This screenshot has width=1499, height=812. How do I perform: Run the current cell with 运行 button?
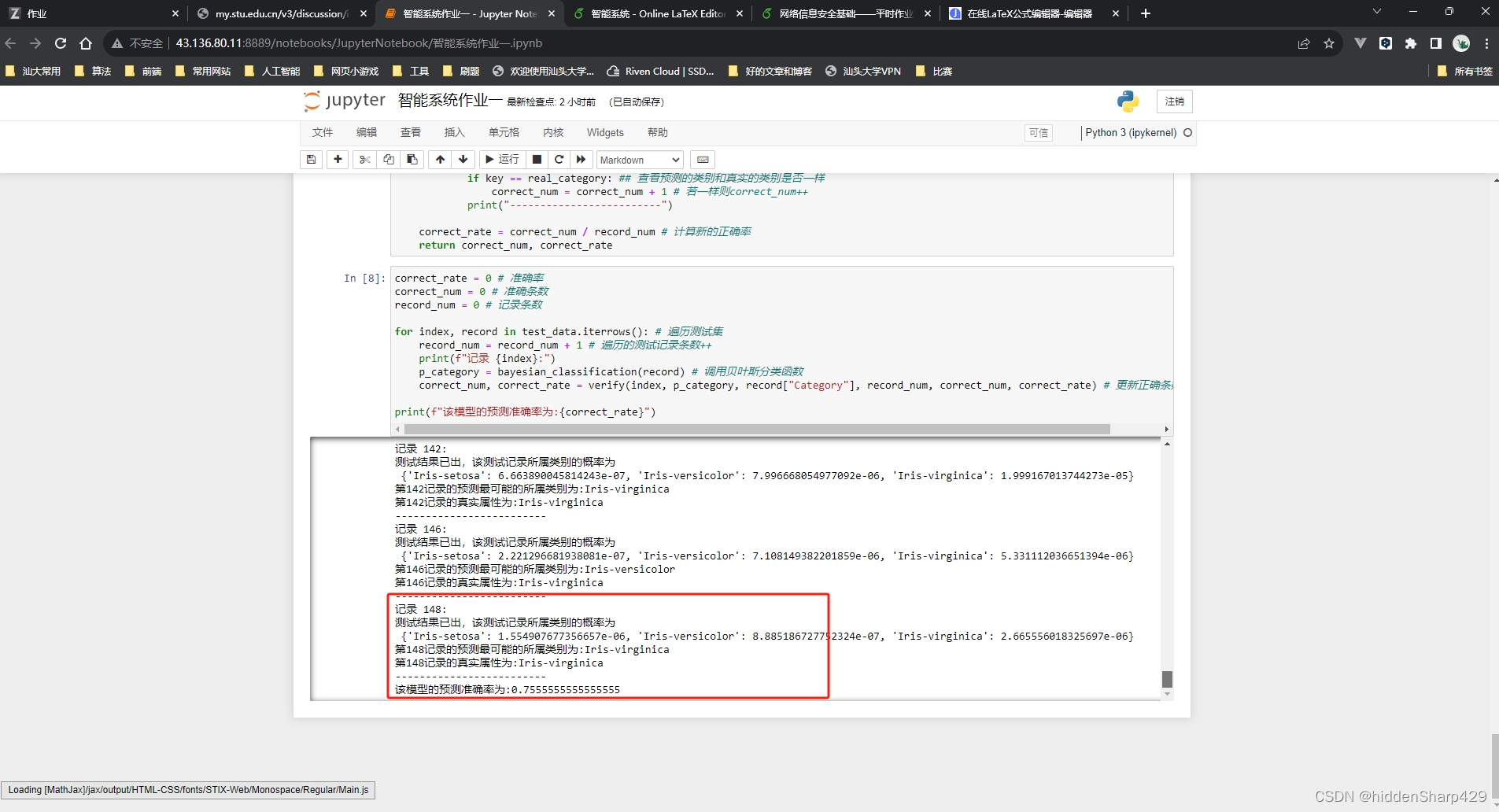[x=502, y=160]
